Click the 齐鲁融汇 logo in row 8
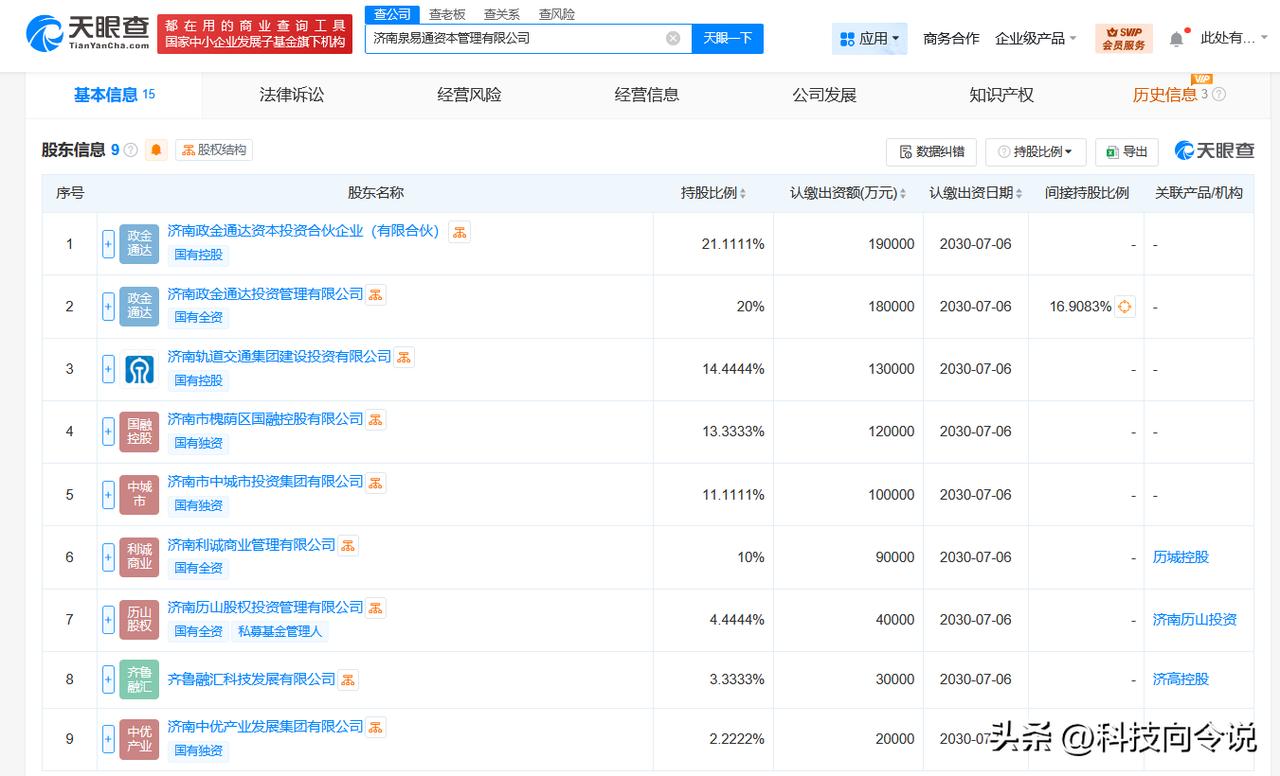The width and height of the screenshot is (1280, 776). click(x=139, y=680)
